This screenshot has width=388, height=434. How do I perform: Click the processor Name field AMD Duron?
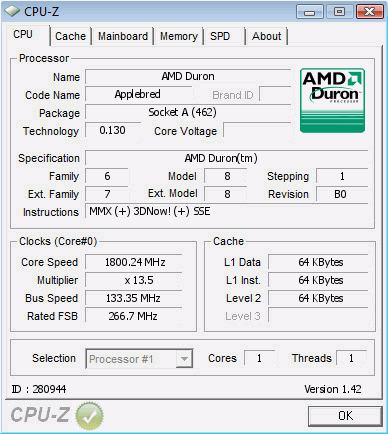[x=188, y=77]
